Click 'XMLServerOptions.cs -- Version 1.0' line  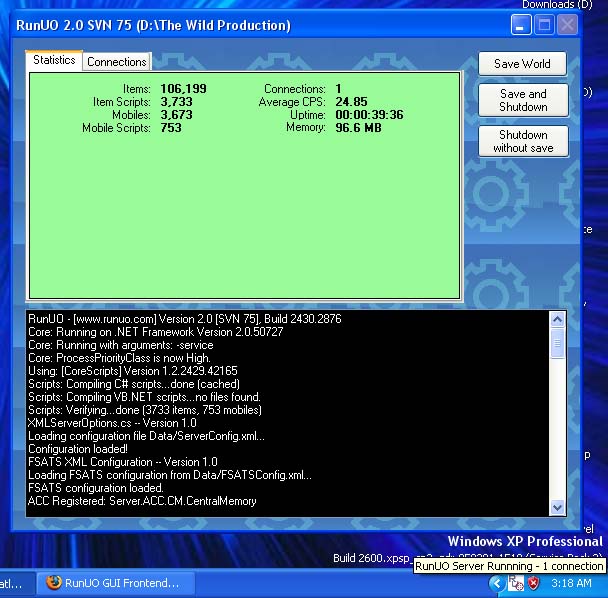112,423
